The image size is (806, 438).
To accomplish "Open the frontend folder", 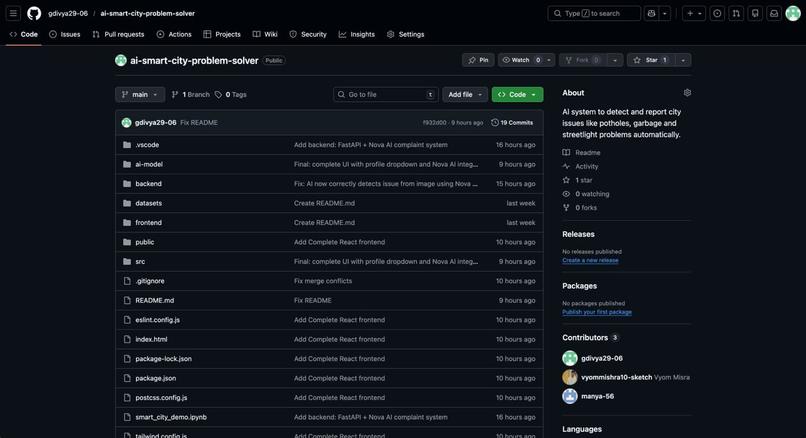I will (149, 223).
